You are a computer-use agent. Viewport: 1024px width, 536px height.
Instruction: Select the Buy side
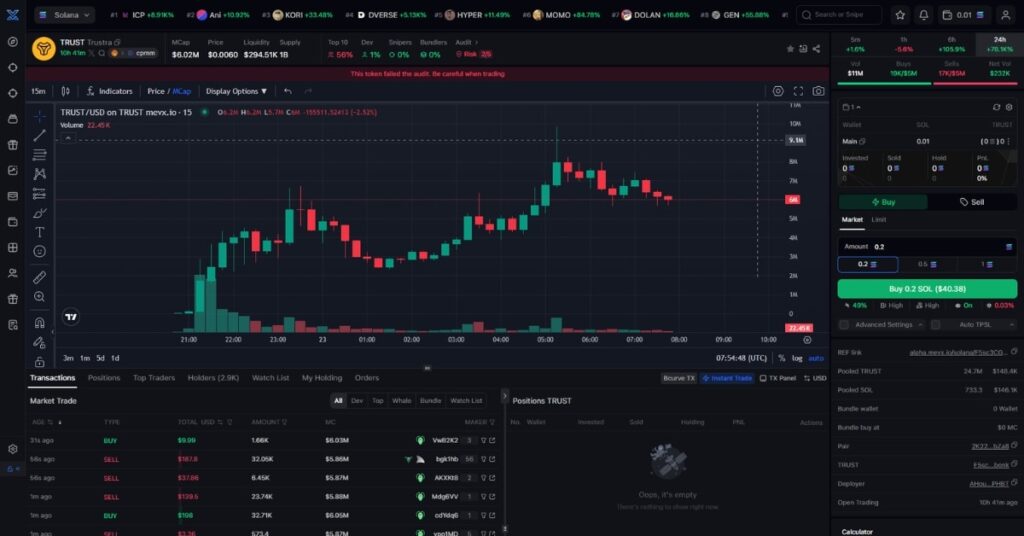pos(883,202)
